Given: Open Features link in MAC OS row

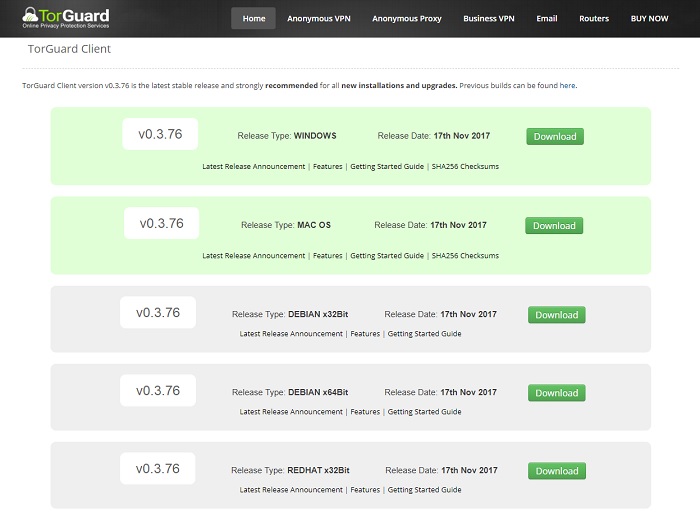Looking at the screenshot, I should (x=328, y=256).
